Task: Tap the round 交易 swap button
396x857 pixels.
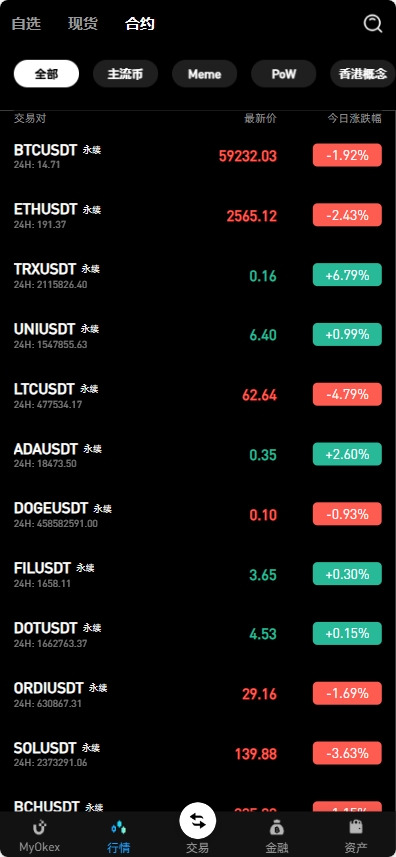Action: [198, 820]
